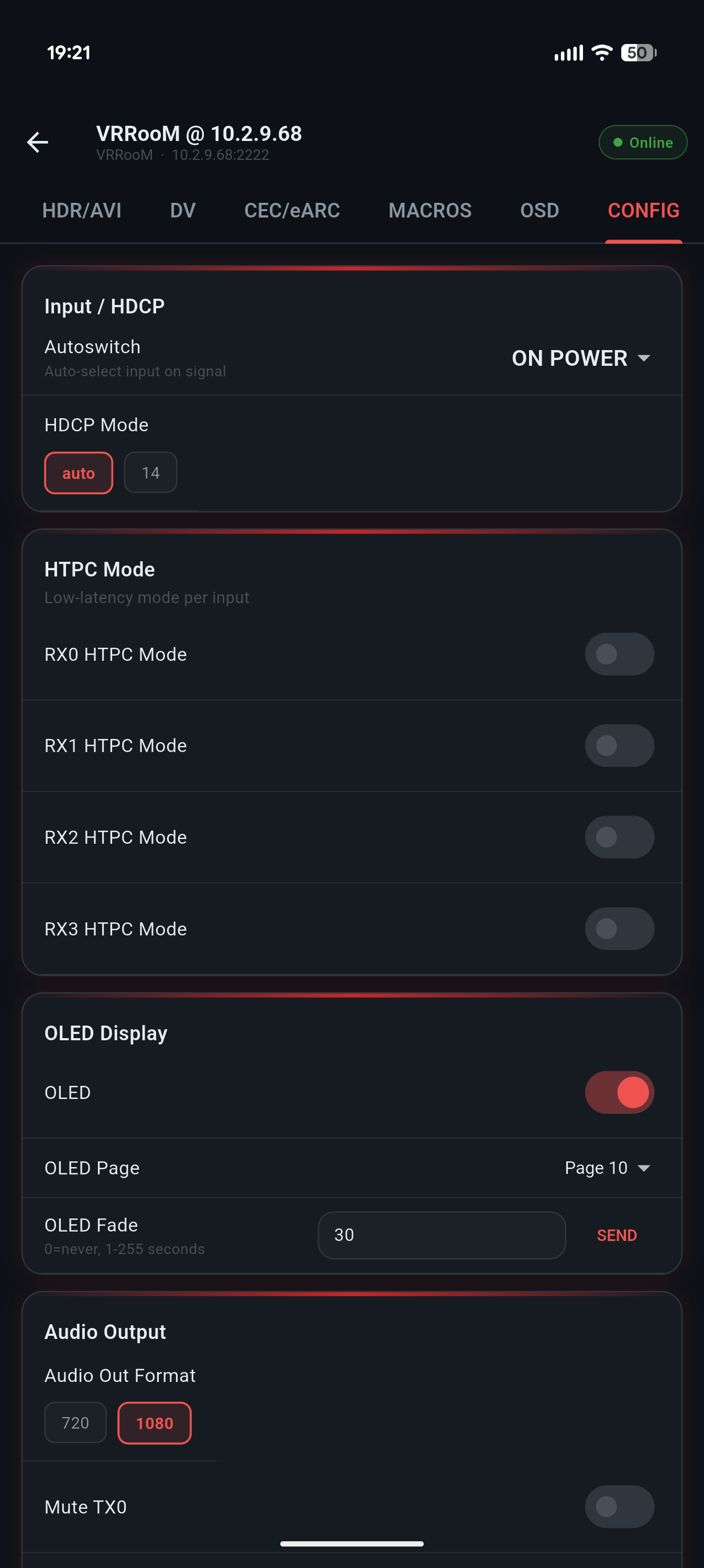Tap the battery indicator icon
Viewport: 704px width, 1568px height.
coord(637,53)
